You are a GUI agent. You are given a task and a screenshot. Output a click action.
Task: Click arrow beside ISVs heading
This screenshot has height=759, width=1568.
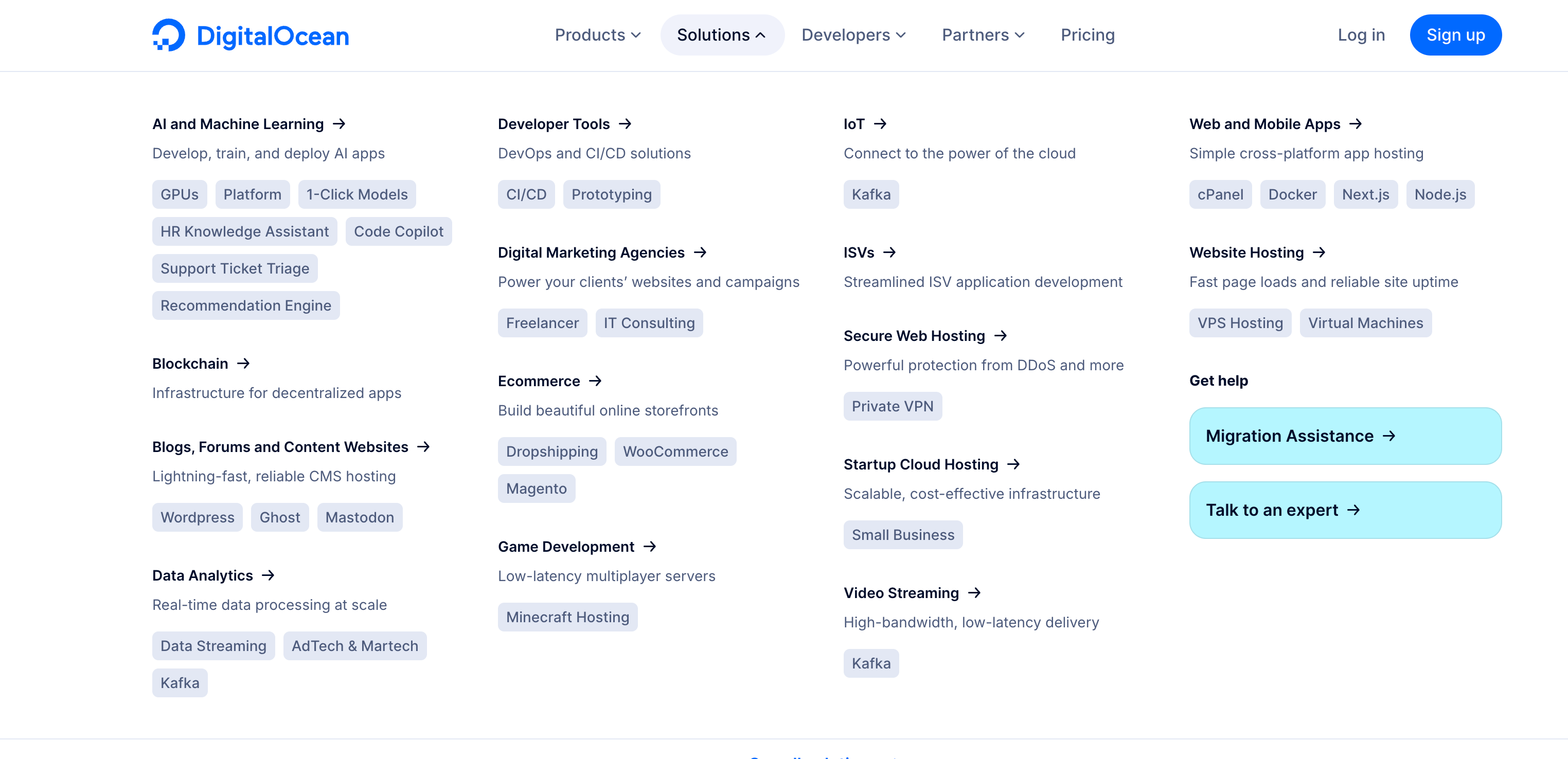[890, 252]
